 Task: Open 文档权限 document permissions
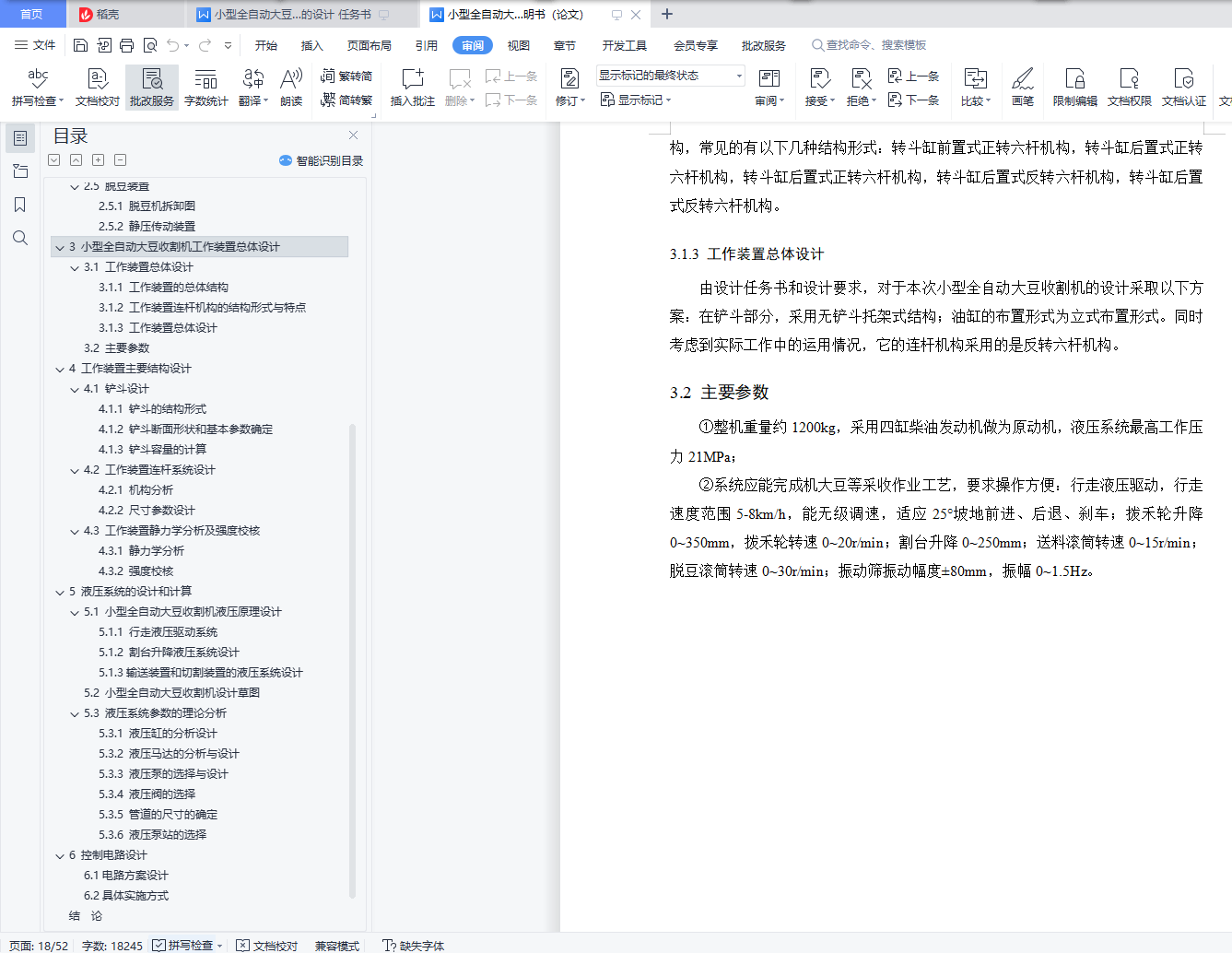click(1130, 88)
